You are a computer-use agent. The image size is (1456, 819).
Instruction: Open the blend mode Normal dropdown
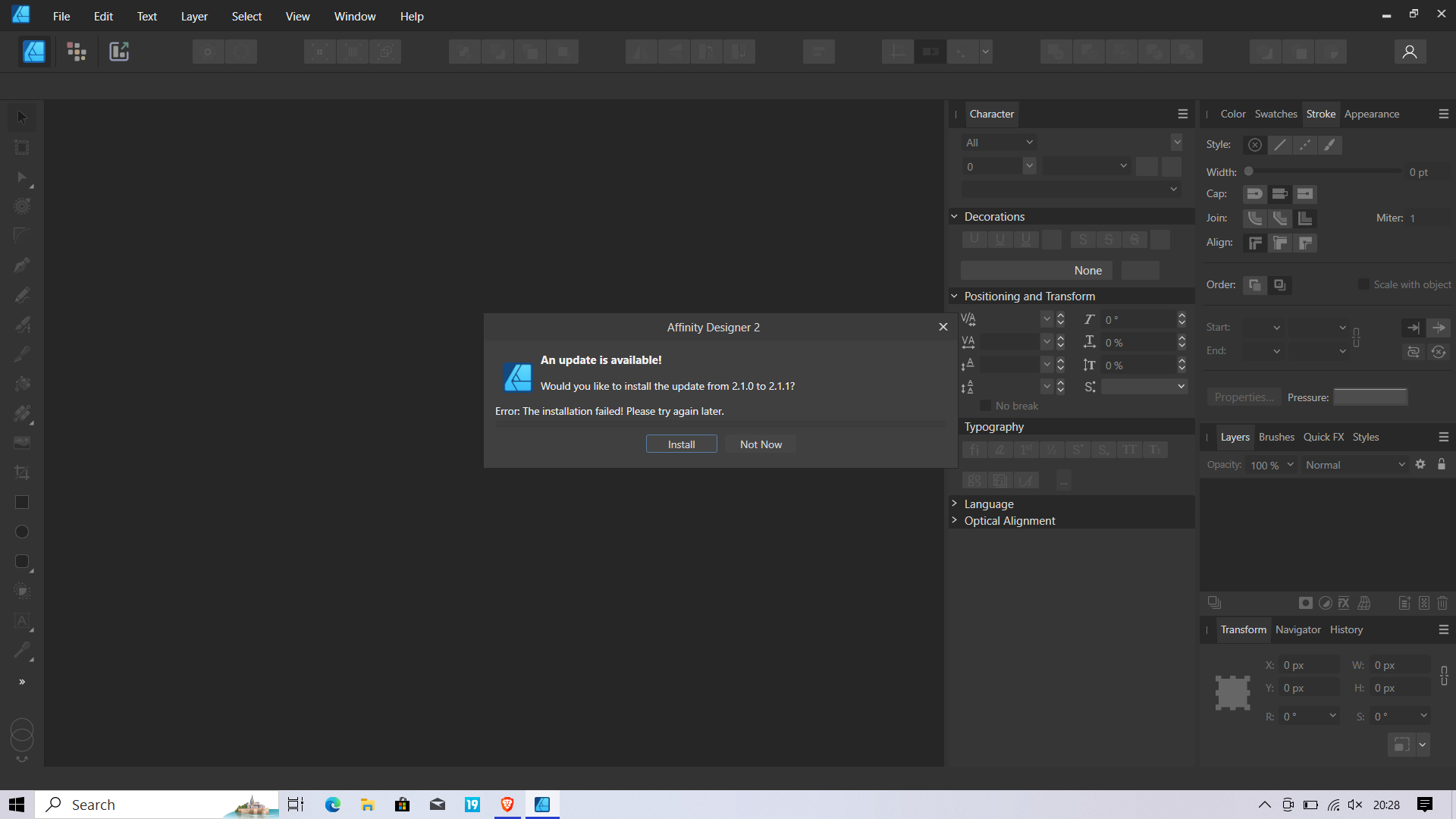click(1354, 465)
